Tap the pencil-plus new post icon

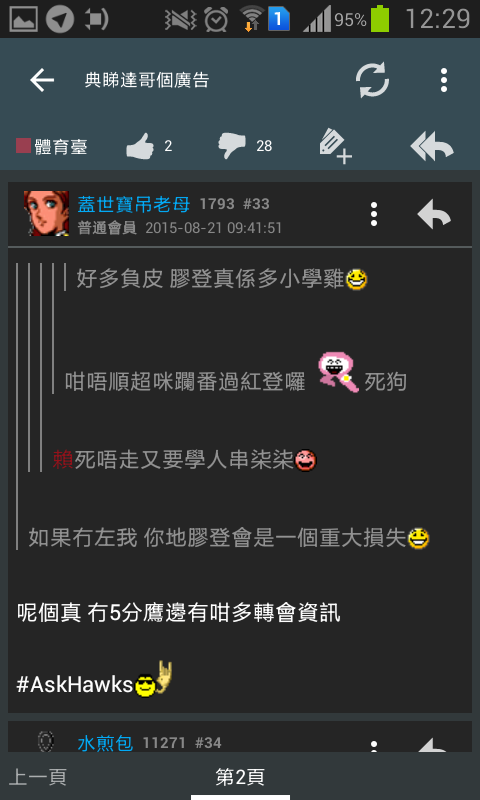[x=336, y=147]
